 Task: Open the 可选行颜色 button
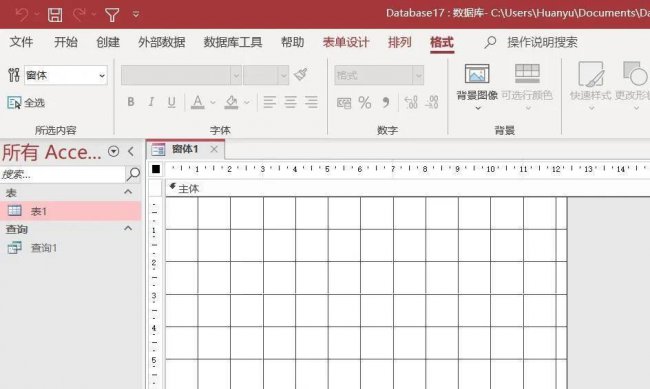pyautogui.click(x=527, y=87)
